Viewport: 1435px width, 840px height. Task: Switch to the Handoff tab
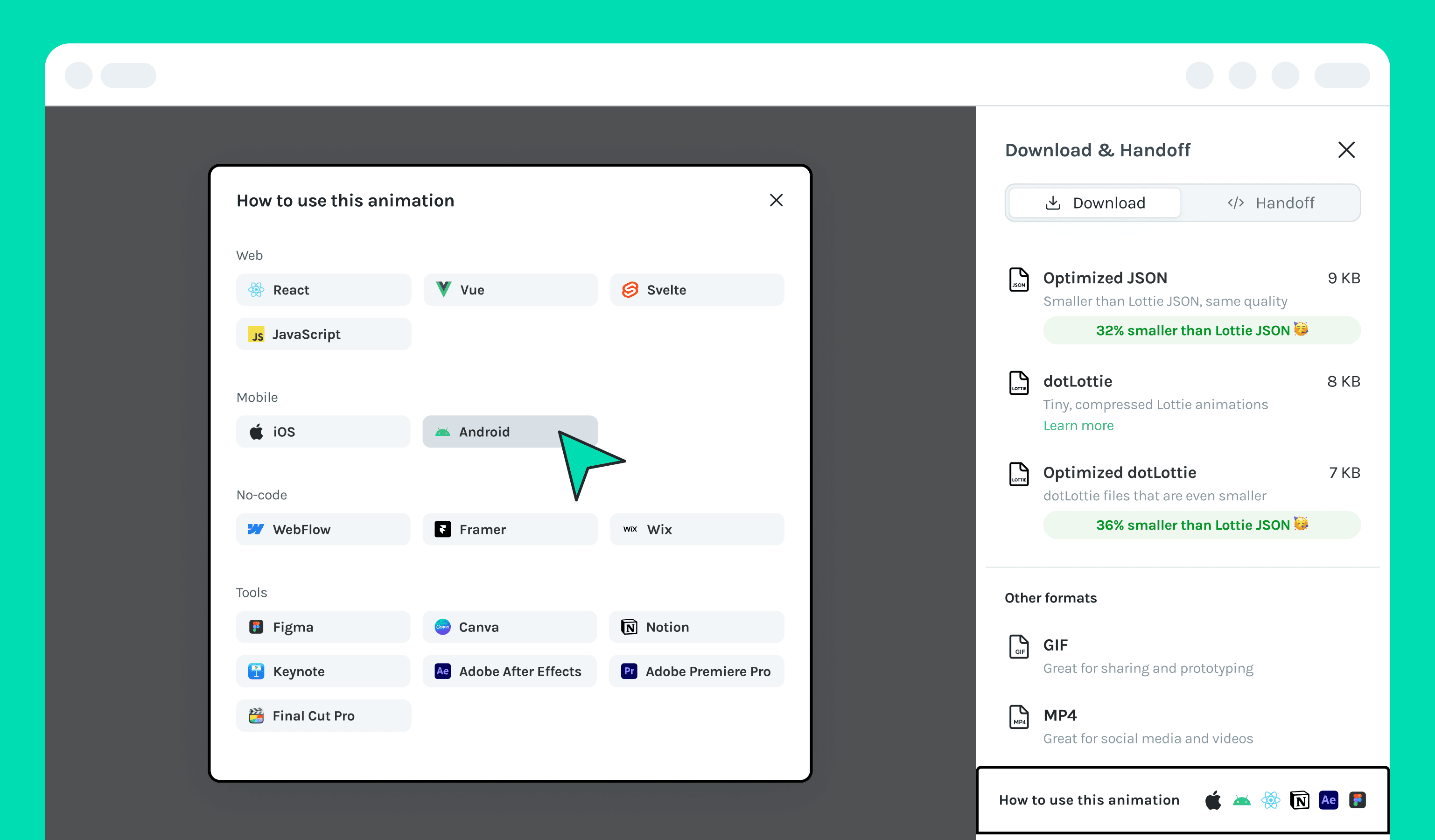point(1271,203)
